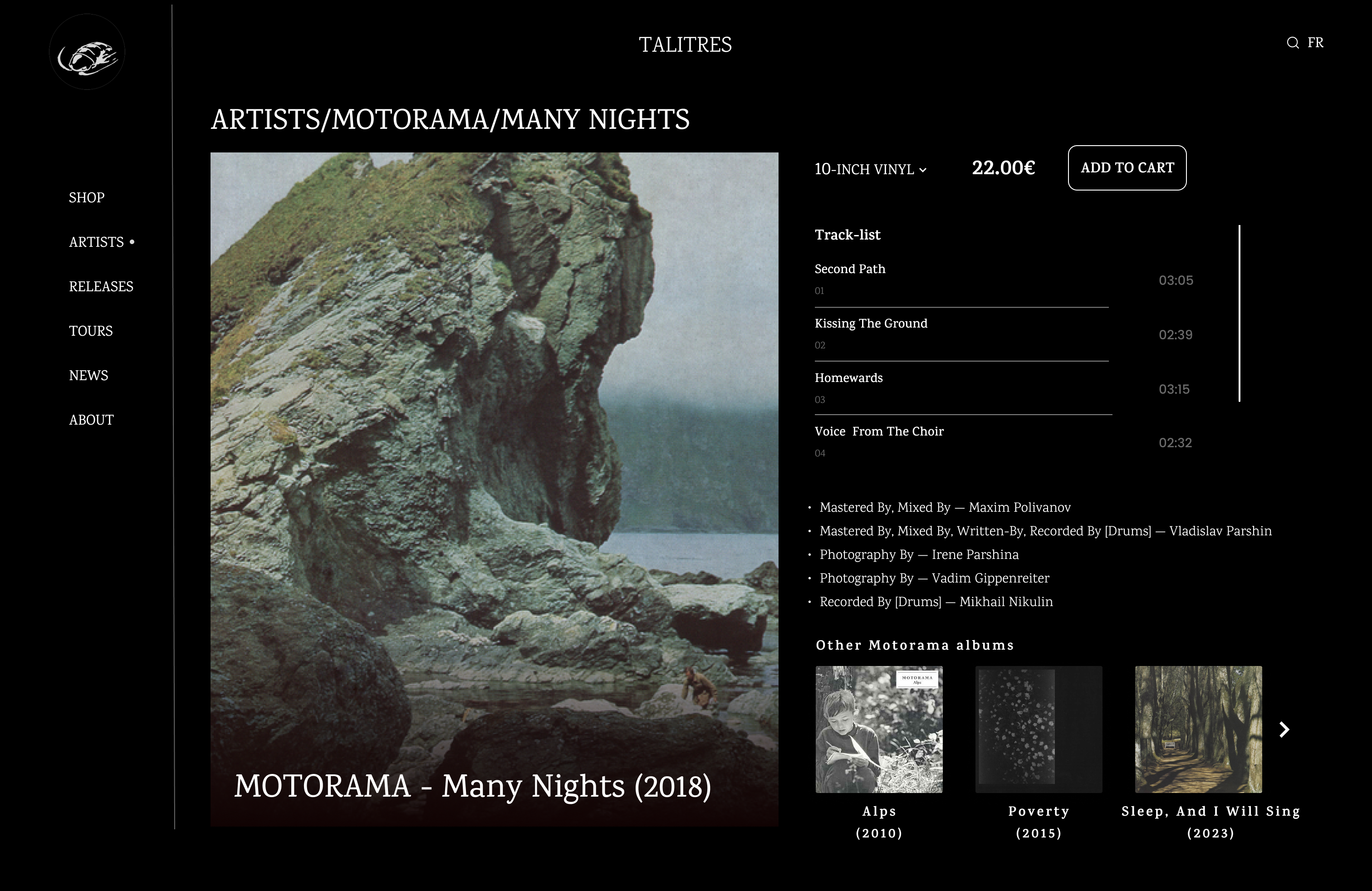The image size is (1372, 891).
Task: Open the search magnifier icon
Action: [x=1293, y=43]
